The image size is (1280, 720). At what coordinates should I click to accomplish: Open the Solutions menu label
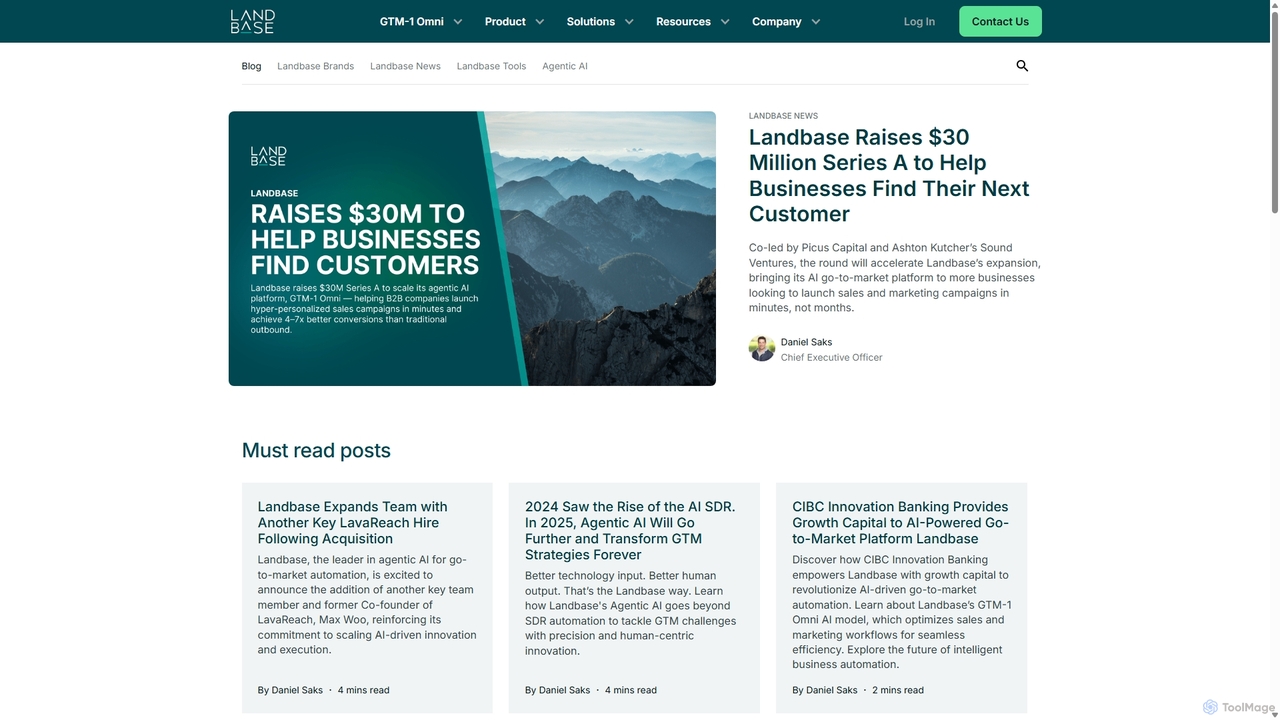(591, 21)
